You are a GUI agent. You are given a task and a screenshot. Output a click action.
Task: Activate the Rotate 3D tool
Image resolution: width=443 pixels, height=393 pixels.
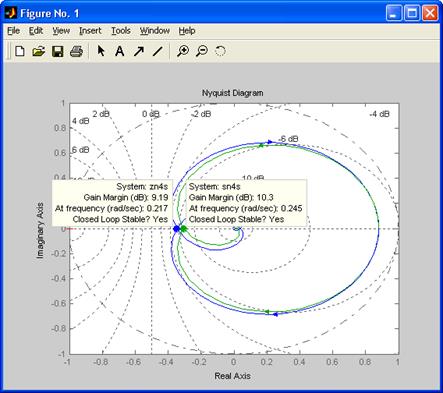point(220,51)
